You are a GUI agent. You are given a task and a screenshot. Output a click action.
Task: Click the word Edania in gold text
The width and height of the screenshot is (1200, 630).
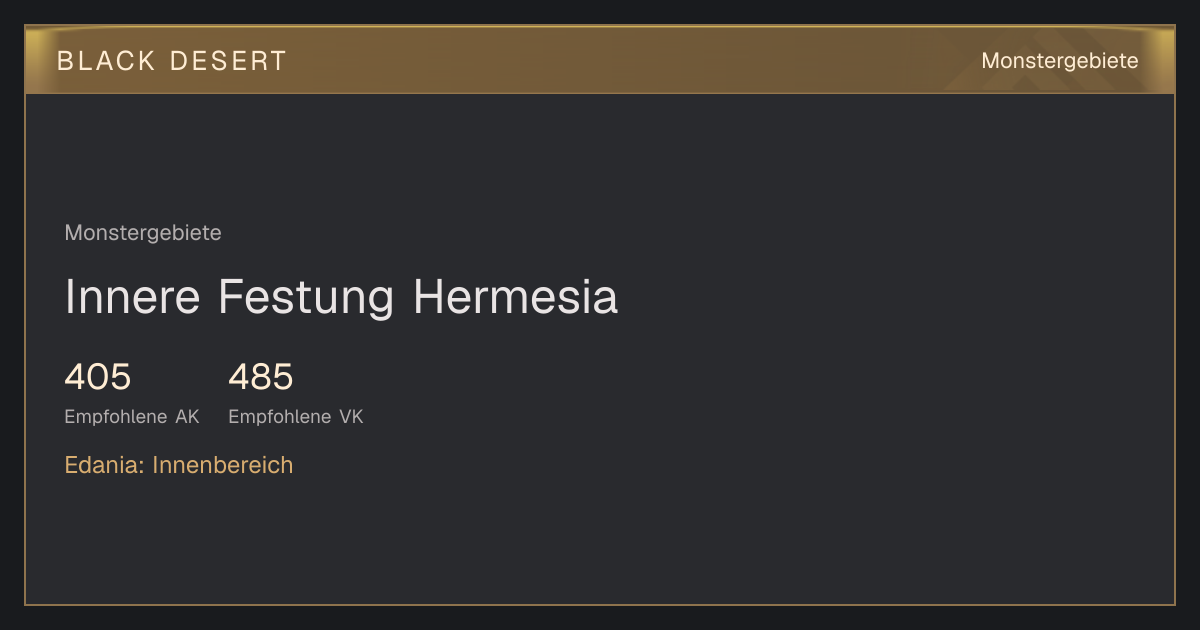tap(104, 465)
